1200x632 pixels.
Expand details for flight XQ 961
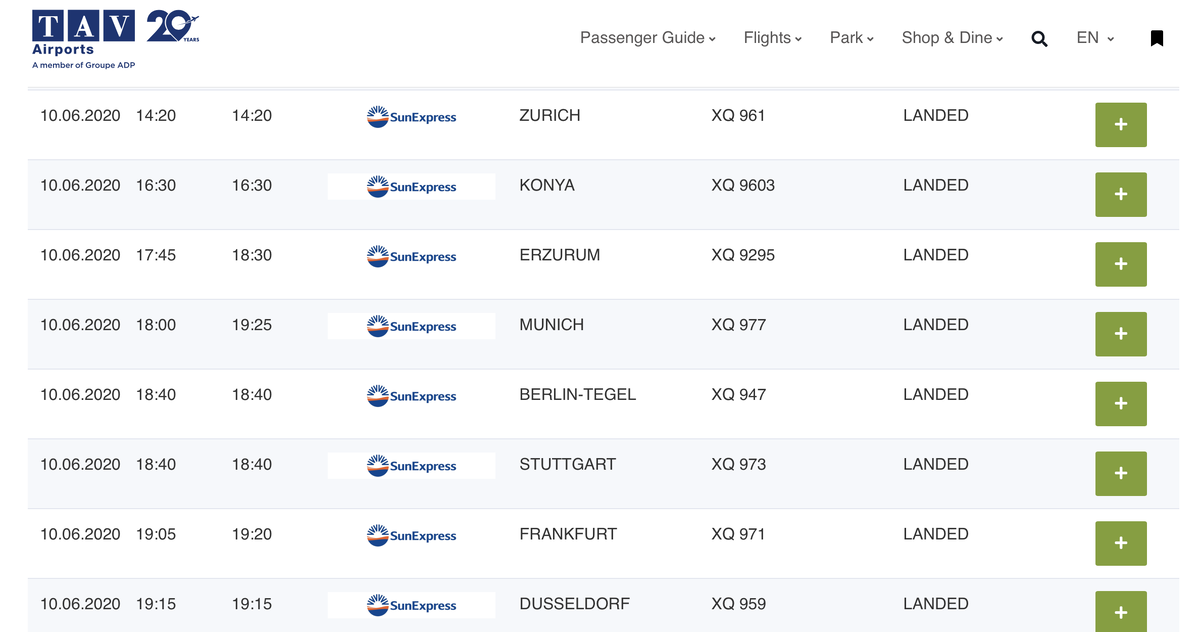pos(1121,125)
